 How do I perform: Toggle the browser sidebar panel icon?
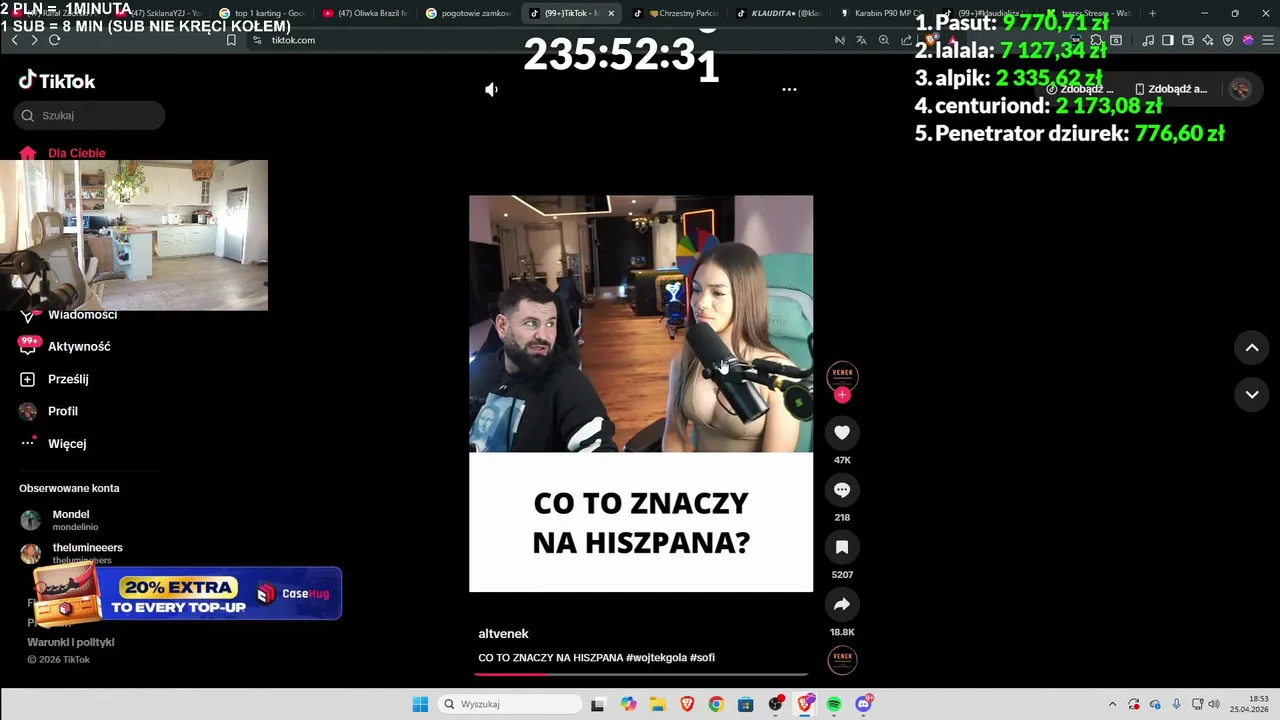point(1167,40)
